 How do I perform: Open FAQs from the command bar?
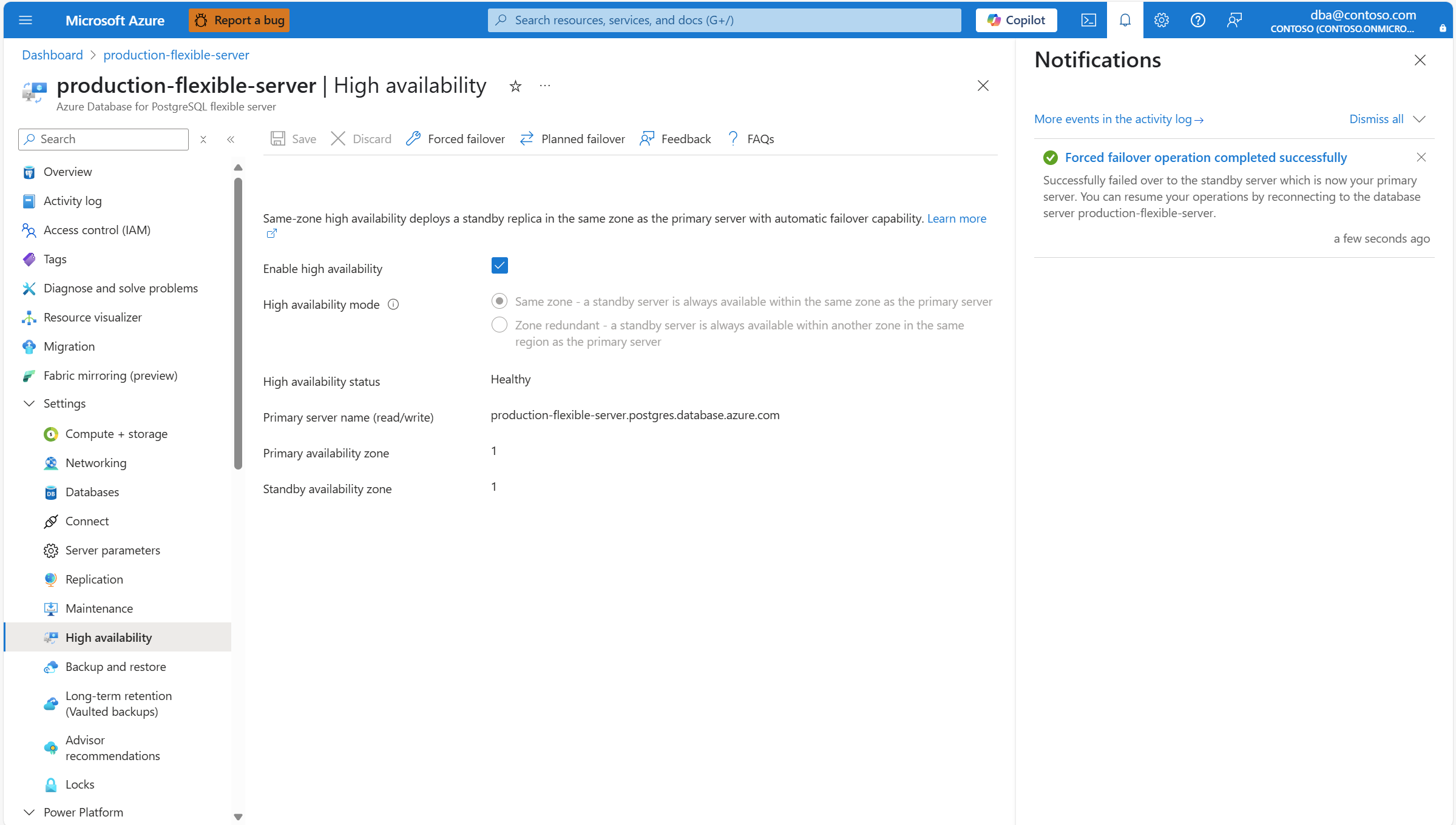[x=750, y=139]
